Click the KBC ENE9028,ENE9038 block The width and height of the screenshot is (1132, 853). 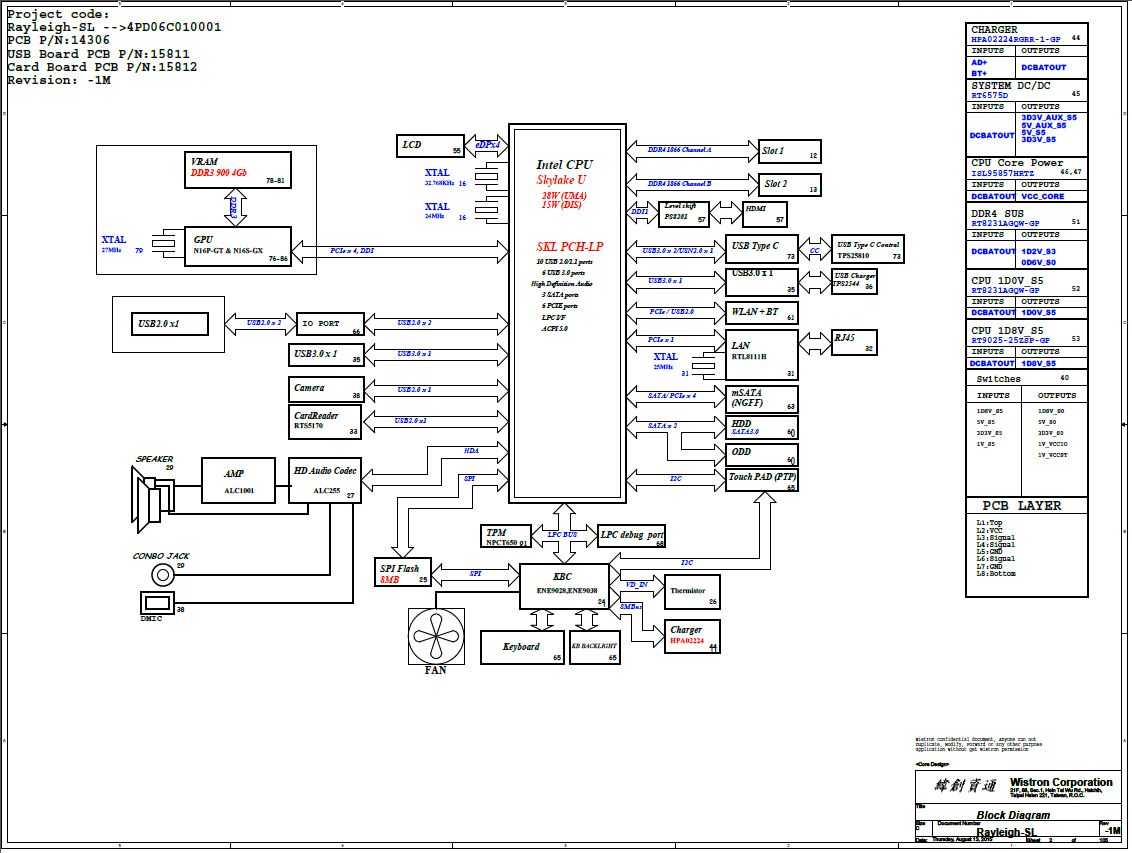tap(564, 586)
